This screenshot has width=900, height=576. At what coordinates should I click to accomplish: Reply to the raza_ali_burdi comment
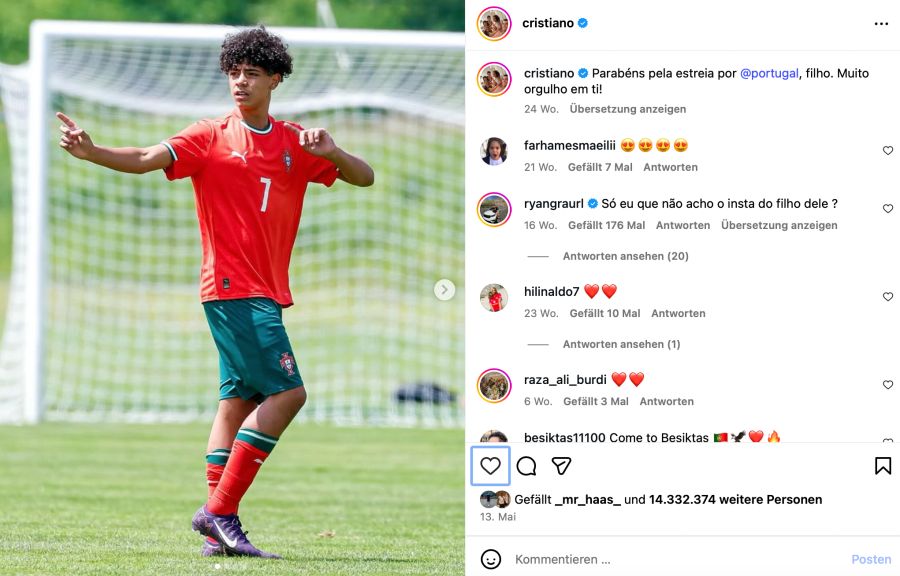(666, 402)
